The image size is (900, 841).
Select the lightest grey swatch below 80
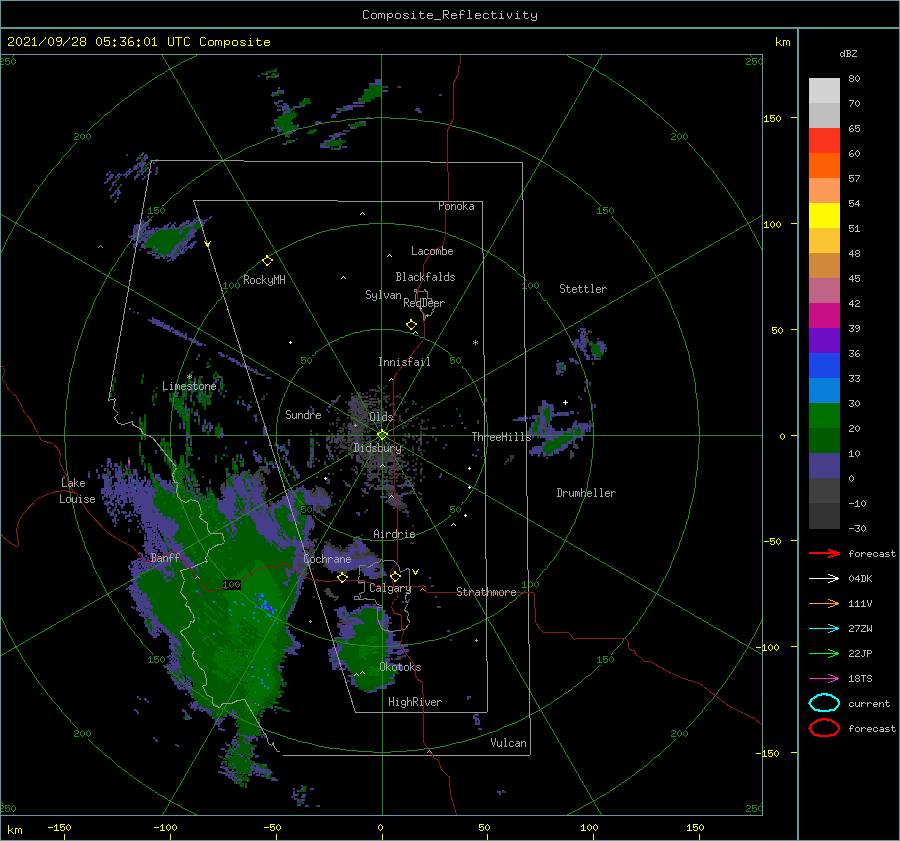824,90
